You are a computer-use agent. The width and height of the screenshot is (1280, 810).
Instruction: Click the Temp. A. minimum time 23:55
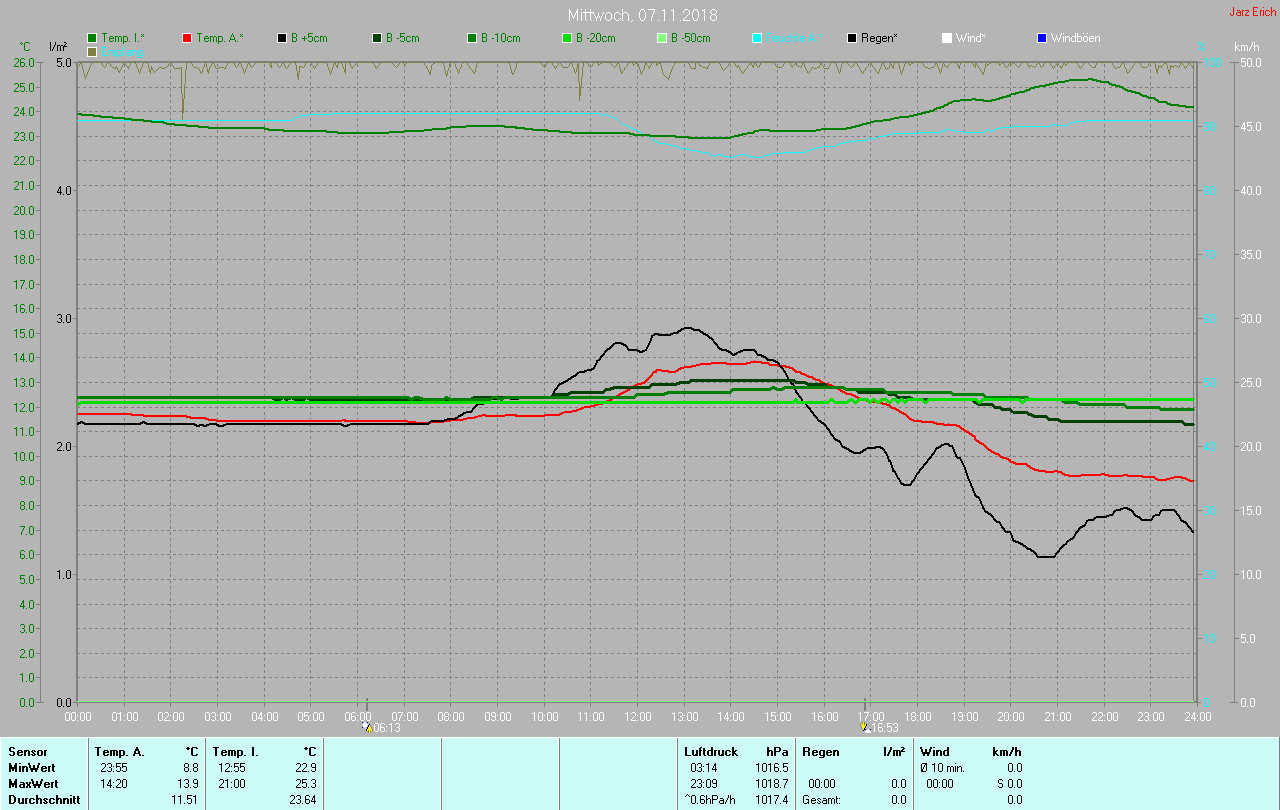point(113,767)
